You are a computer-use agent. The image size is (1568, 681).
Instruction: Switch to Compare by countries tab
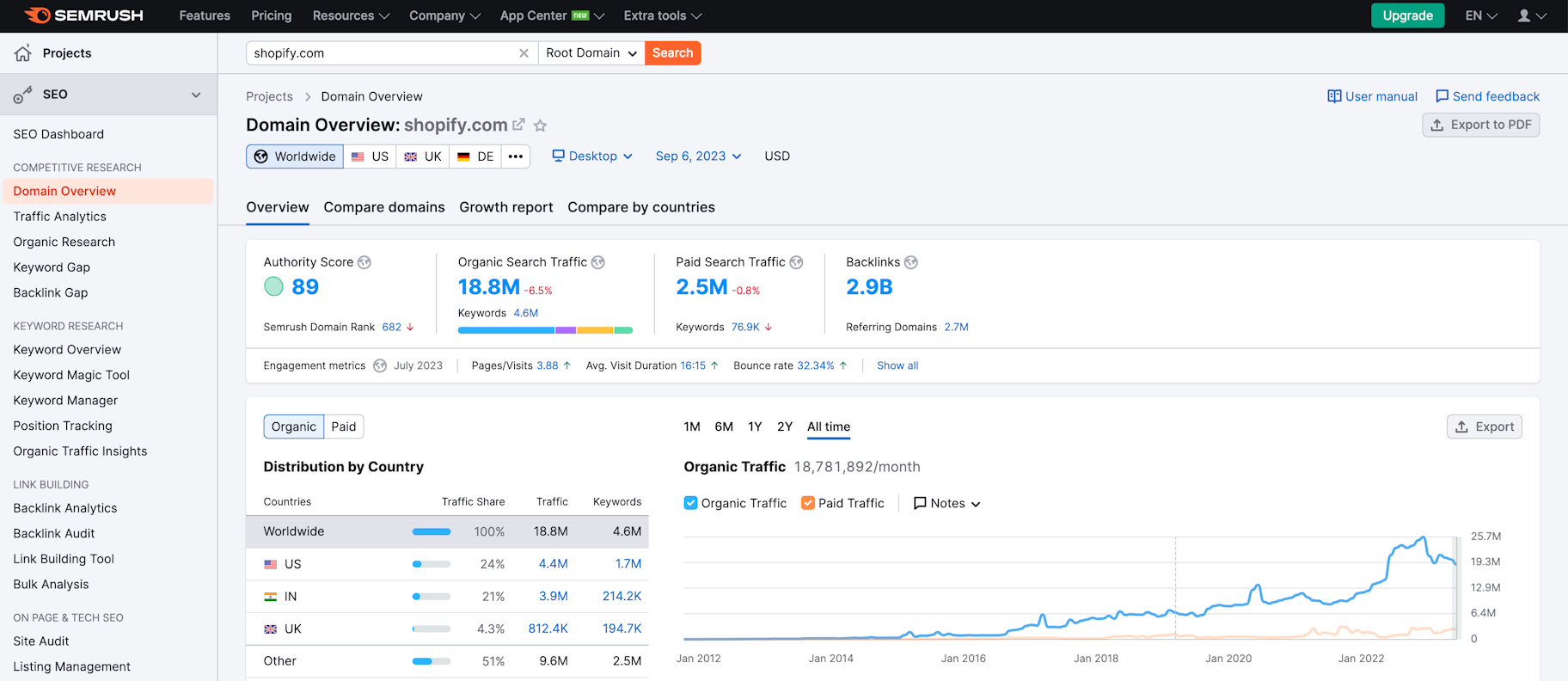[641, 207]
